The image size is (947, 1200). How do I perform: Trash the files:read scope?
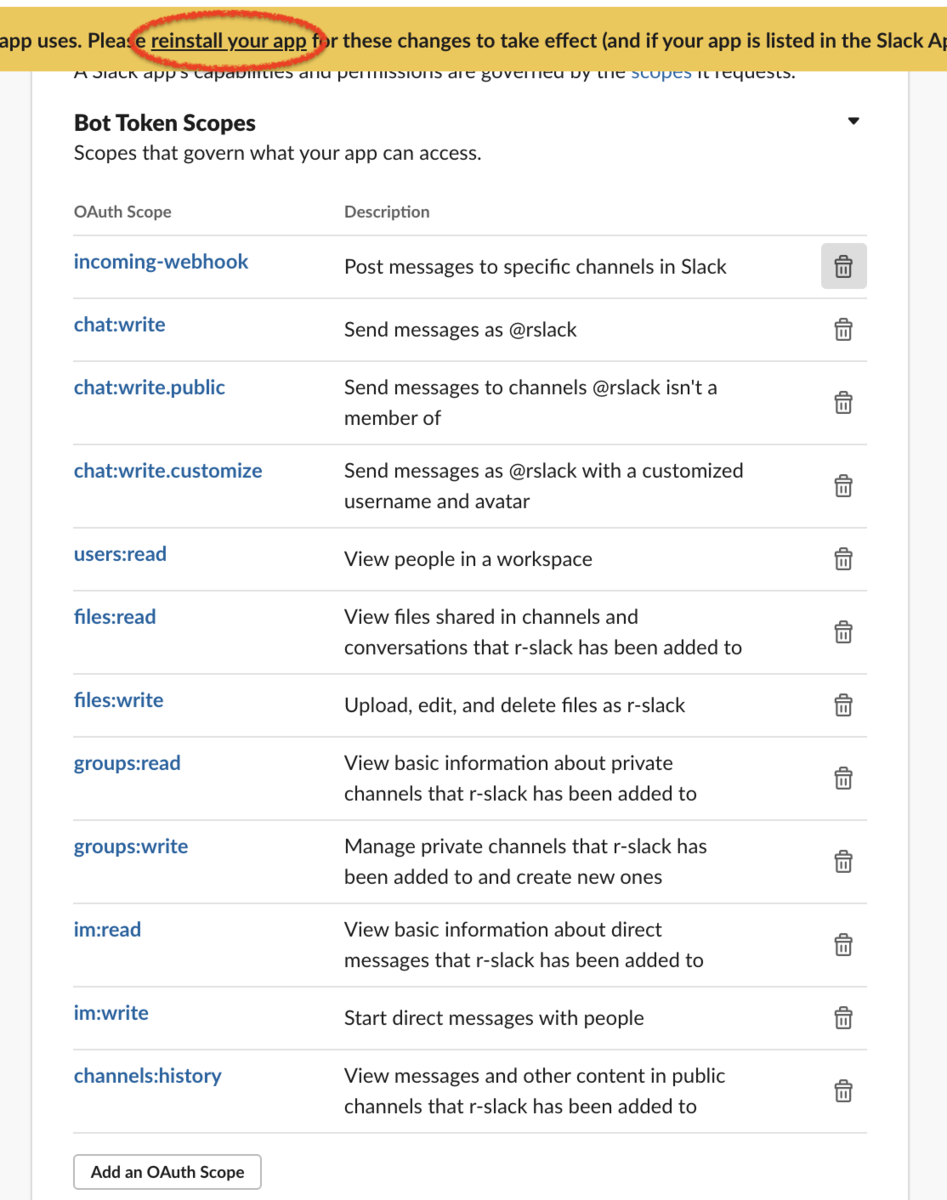click(843, 632)
